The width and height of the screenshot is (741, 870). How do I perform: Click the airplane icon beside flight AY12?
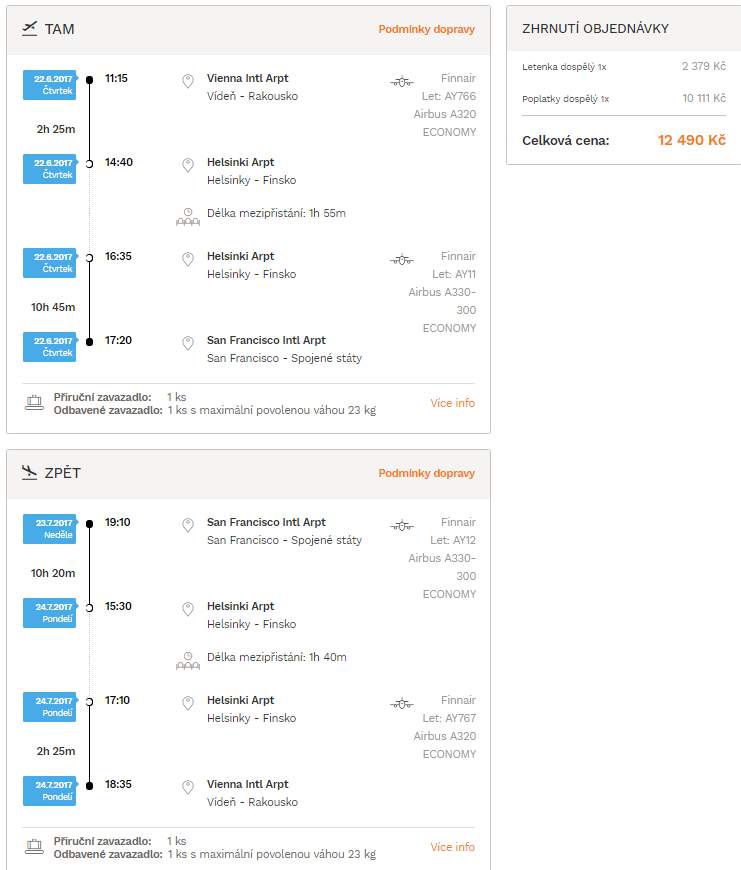pos(402,525)
